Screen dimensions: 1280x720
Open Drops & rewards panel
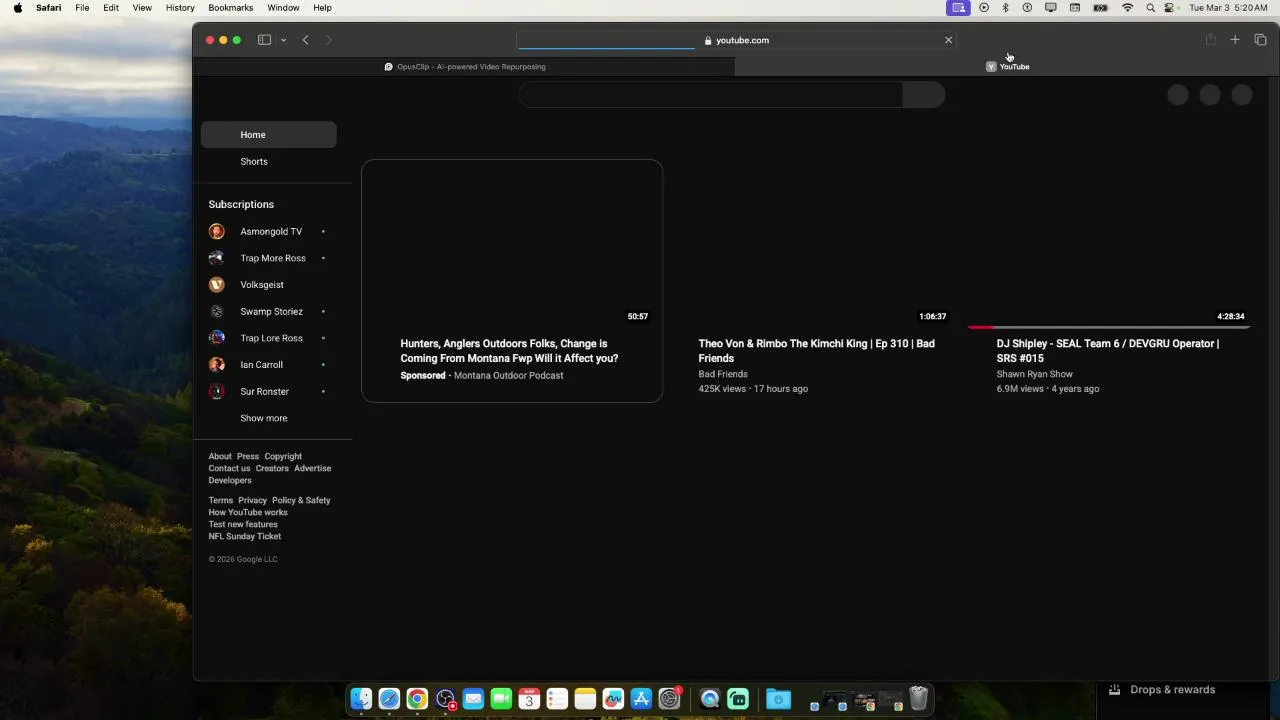click(1162, 690)
